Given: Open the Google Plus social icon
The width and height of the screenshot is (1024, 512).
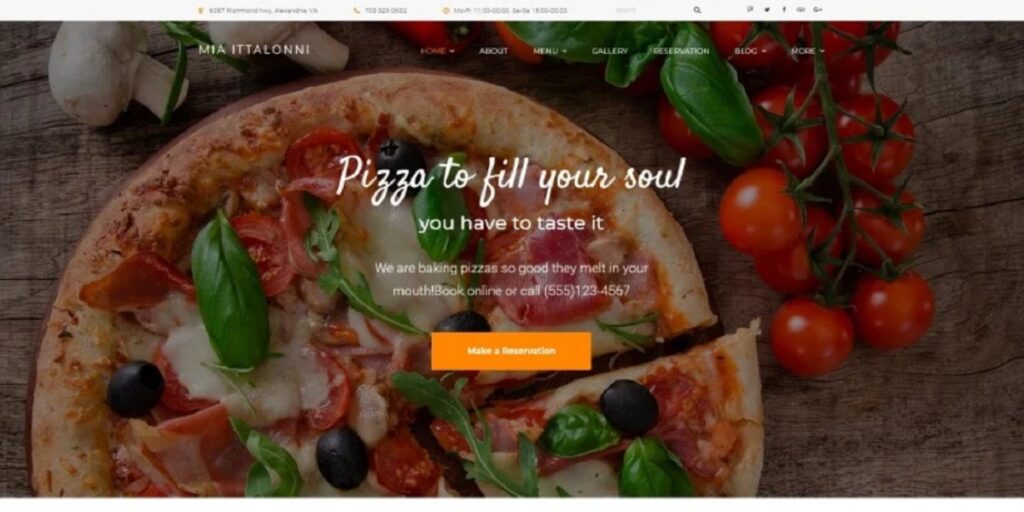Looking at the screenshot, I should point(818,10).
